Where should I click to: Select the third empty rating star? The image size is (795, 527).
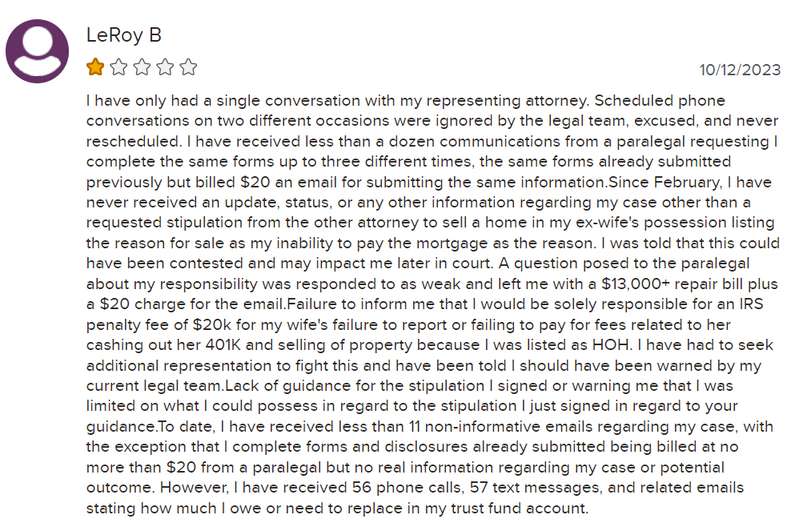[142, 67]
